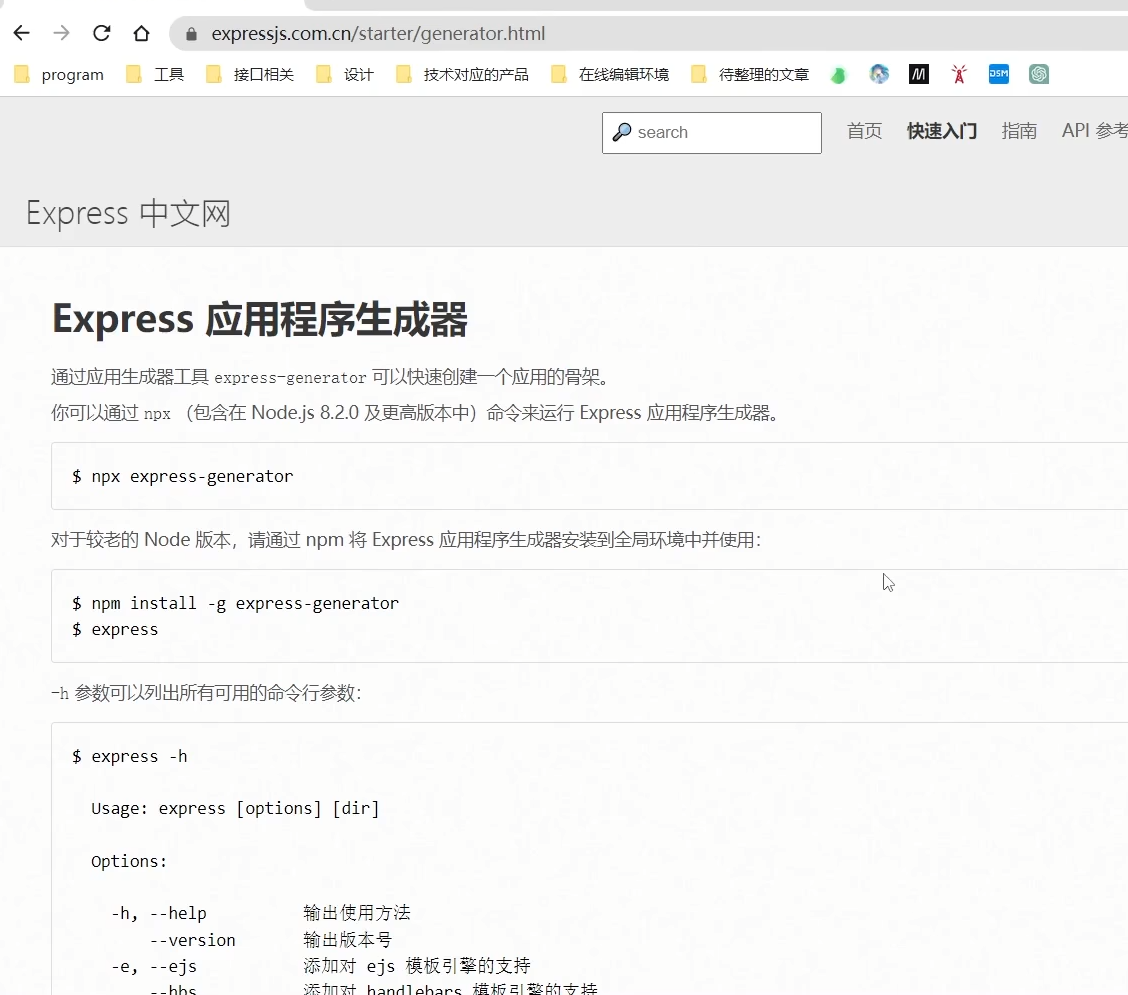Go to 首页 navigation item
Image resolution: width=1128 pixels, height=995 pixels.
click(x=864, y=131)
